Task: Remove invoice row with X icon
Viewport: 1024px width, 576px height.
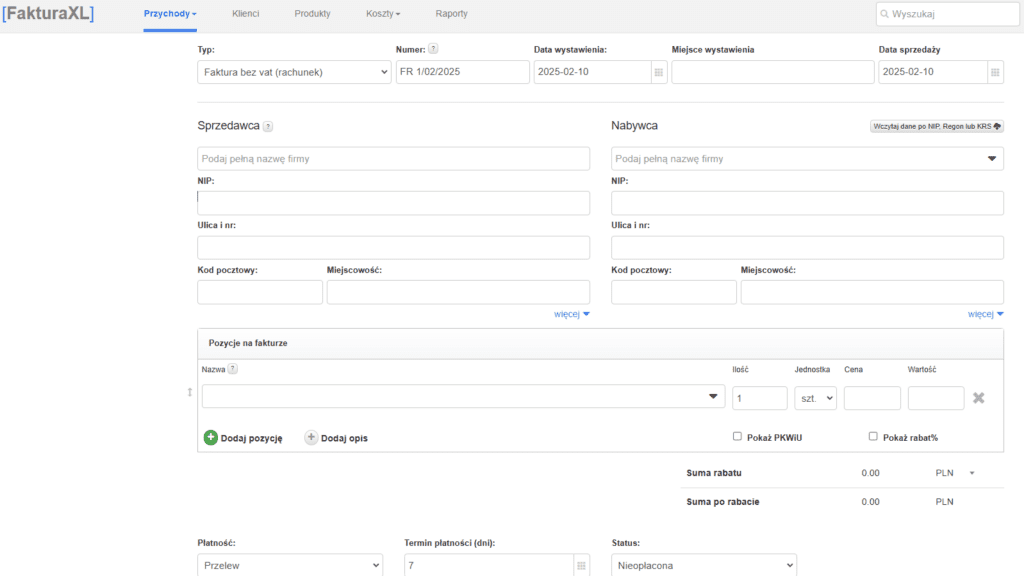Action: tap(979, 398)
